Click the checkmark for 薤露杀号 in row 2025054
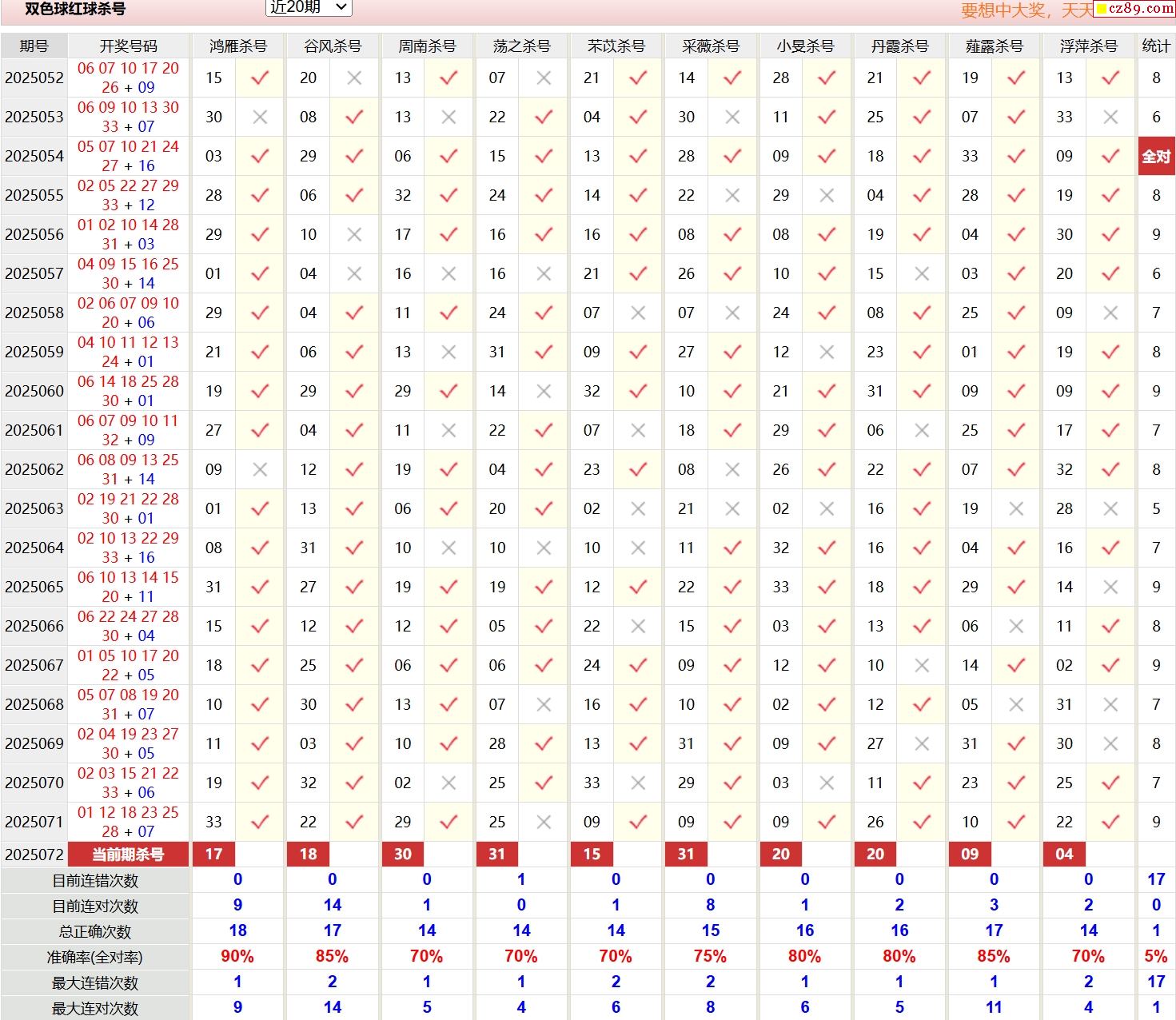The width and height of the screenshot is (1176, 1020). (x=1016, y=156)
